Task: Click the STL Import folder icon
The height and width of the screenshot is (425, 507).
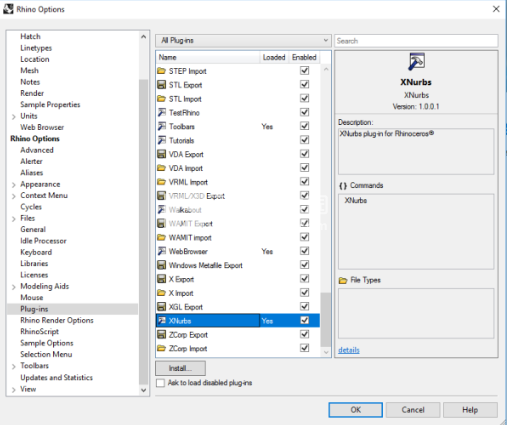Action: (x=161, y=99)
